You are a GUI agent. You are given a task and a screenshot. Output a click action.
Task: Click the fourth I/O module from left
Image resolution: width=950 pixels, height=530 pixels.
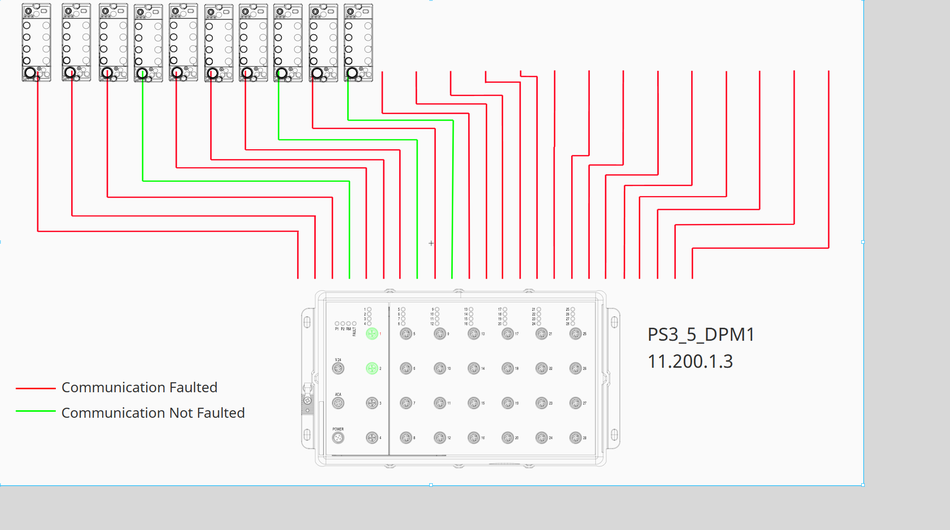147,42
